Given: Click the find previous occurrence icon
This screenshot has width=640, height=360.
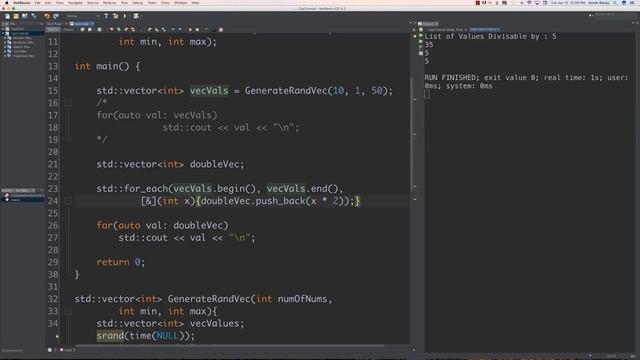Looking at the screenshot, I should [118, 29].
